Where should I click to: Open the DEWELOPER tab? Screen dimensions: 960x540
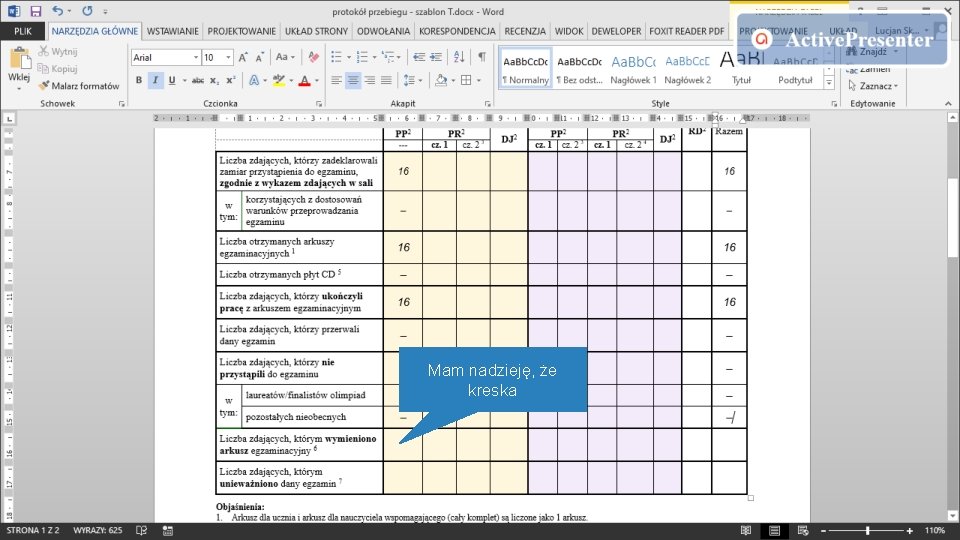617,31
